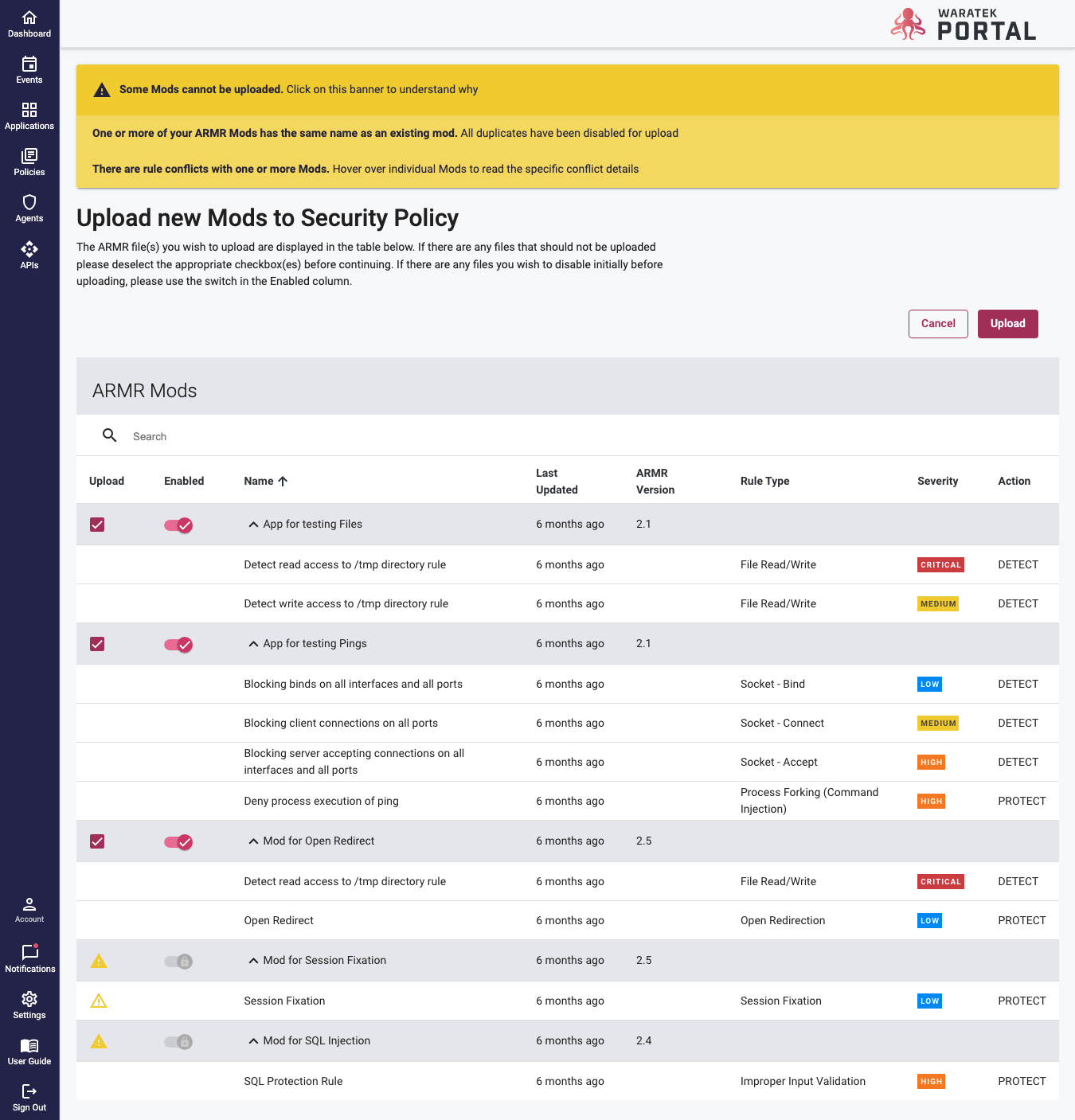Disable the App for testing Pings switch
Image resolution: width=1075 pixels, height=1120 pixels.
[178, 644]
